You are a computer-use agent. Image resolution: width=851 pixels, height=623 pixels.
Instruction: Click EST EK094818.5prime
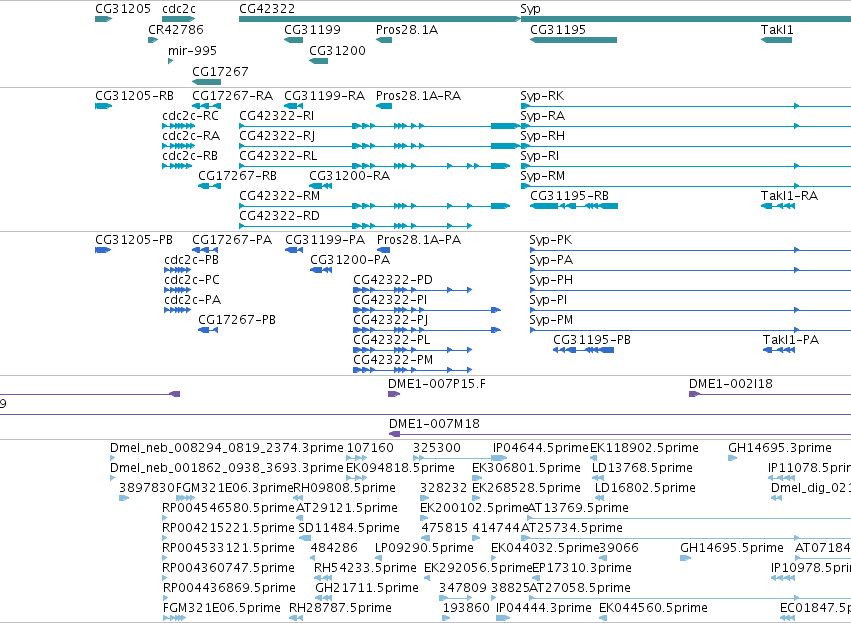tap(357, 478)
